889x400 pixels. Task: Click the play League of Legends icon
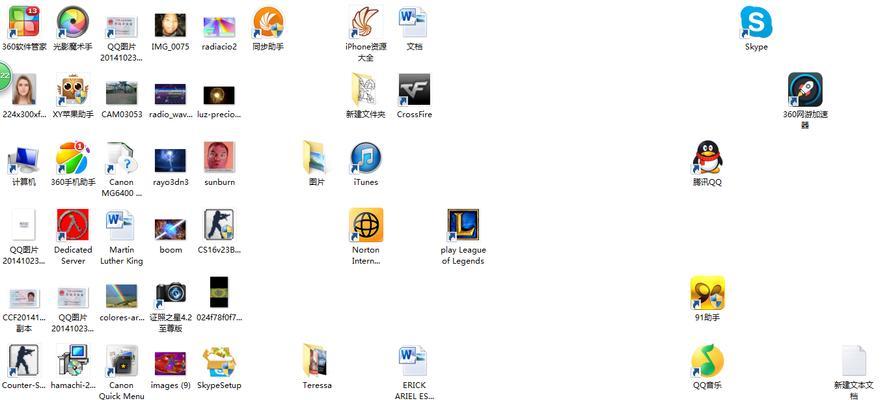pyautogui.click(x=463, y=225)
